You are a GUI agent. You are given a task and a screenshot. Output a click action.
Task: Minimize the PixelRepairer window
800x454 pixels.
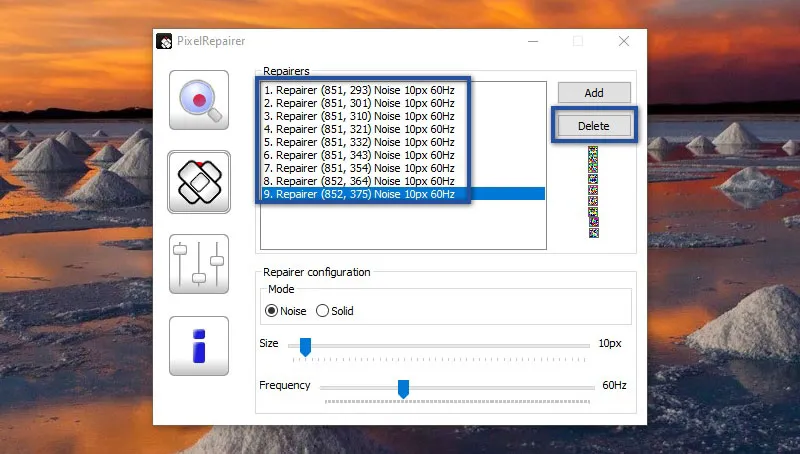tap(533, 41)
